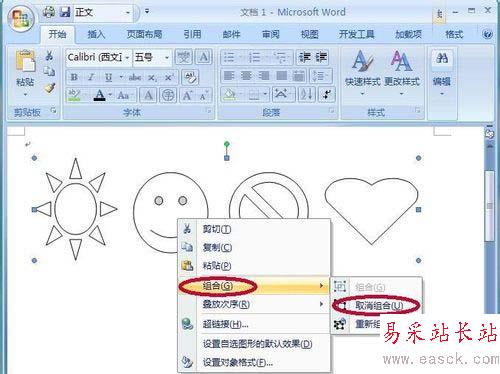Click Decrease Indent icon
The height and width of the screenshot is (374, 500).
pos(305,58)
